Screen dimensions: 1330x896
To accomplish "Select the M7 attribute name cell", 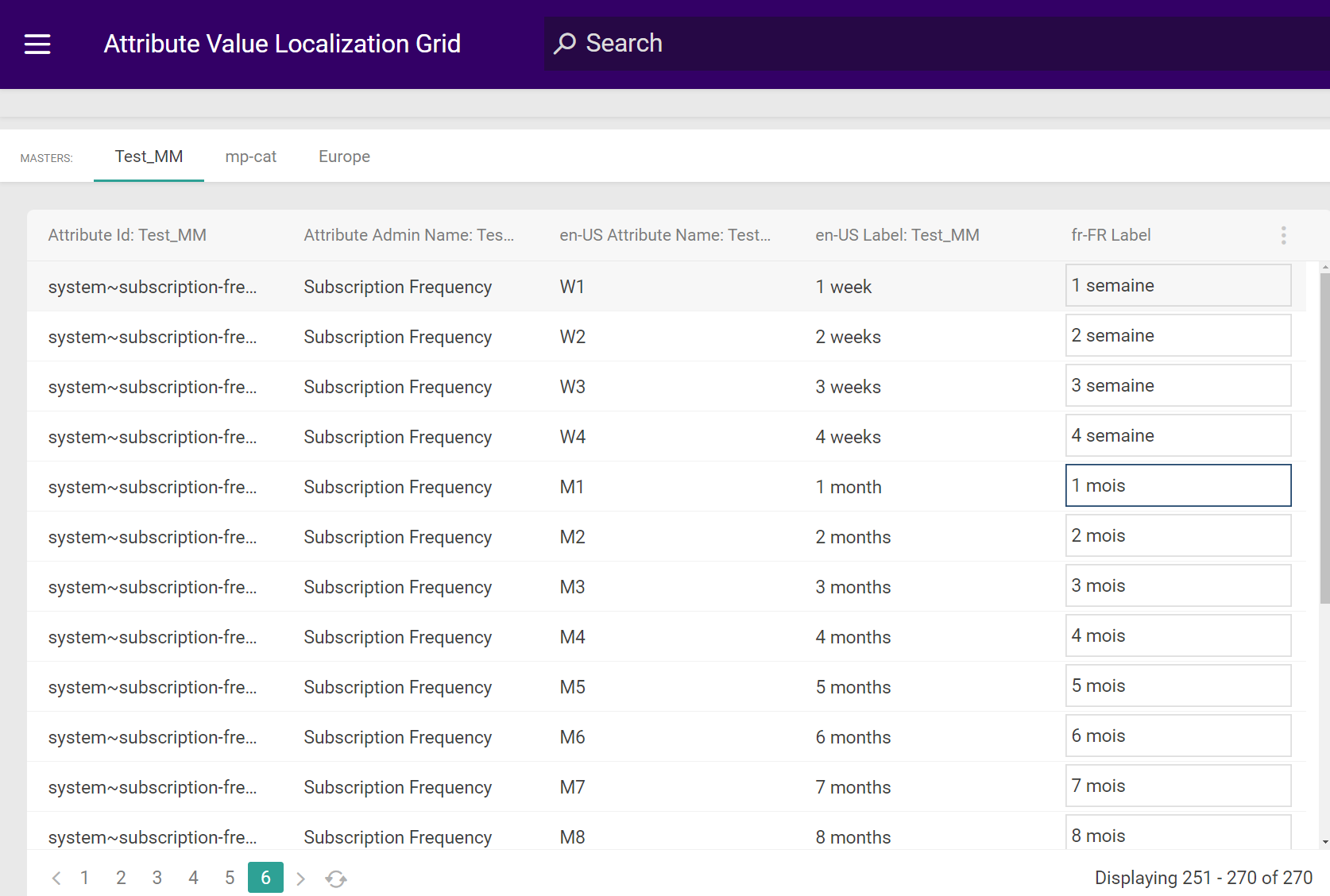I will pyautogui.click(x=572, y=787).
